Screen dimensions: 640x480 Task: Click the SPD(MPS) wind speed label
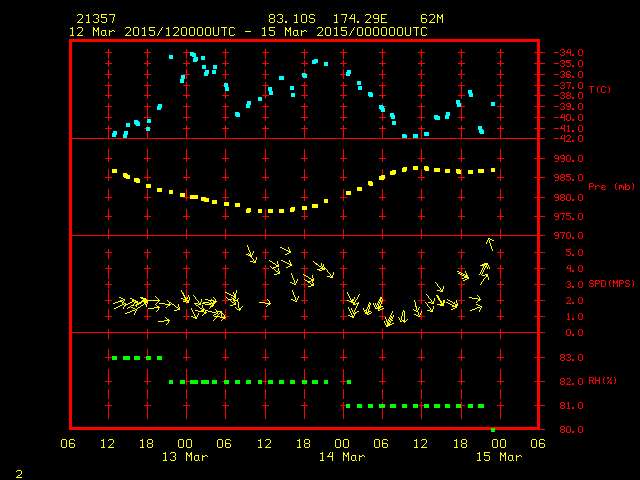[x=609, y=284]
